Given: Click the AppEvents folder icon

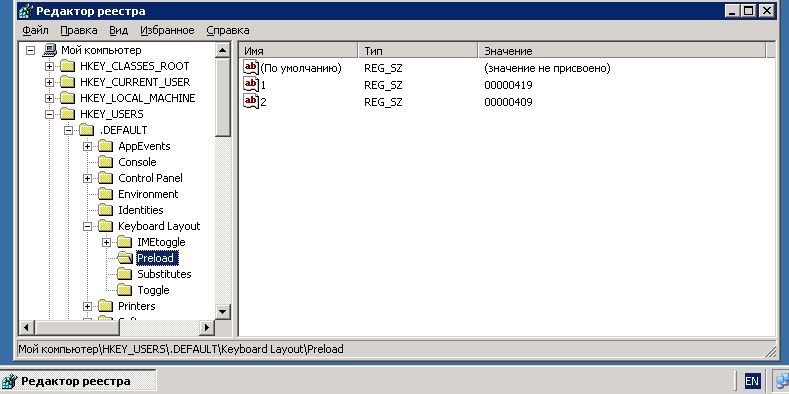Looking at the screenshot, I should (x=106, y=146).
